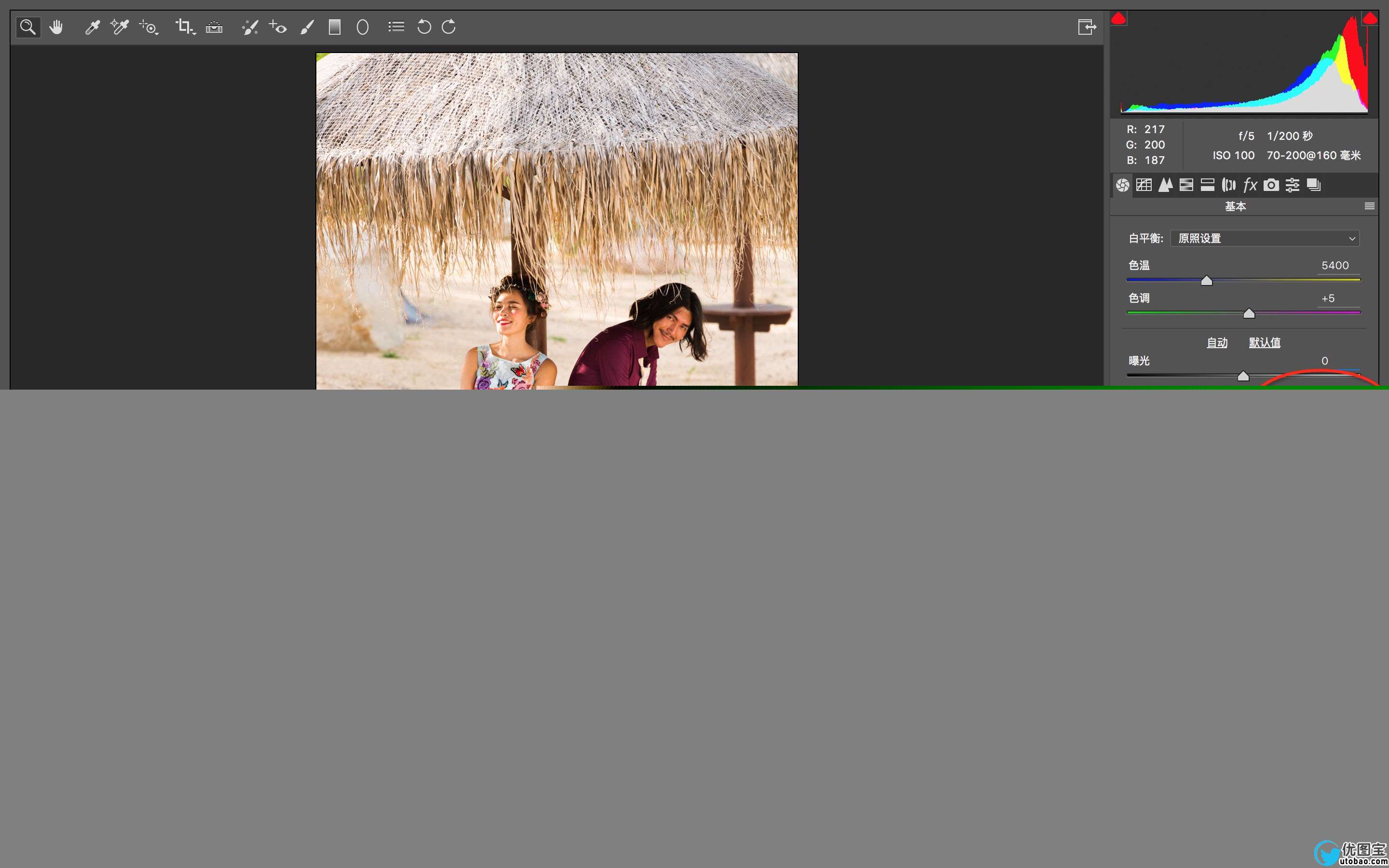
Task: Click the R: 217 value
Action: 1145,130
